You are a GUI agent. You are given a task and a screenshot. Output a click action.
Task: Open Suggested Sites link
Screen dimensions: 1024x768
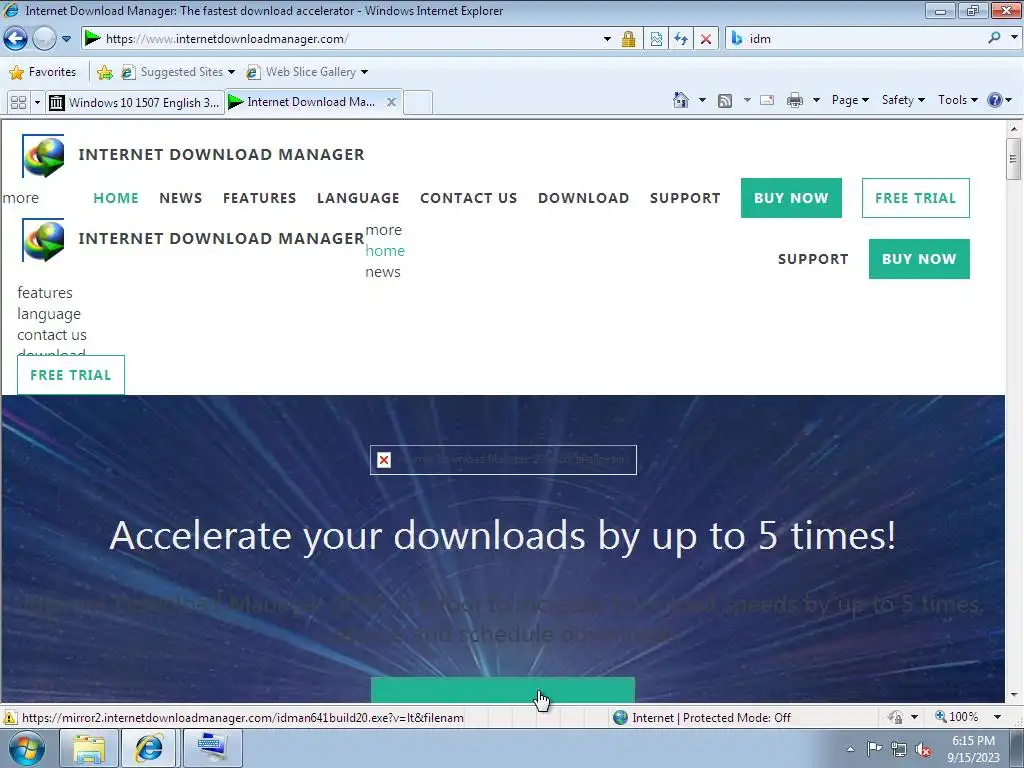coord(178,72)
